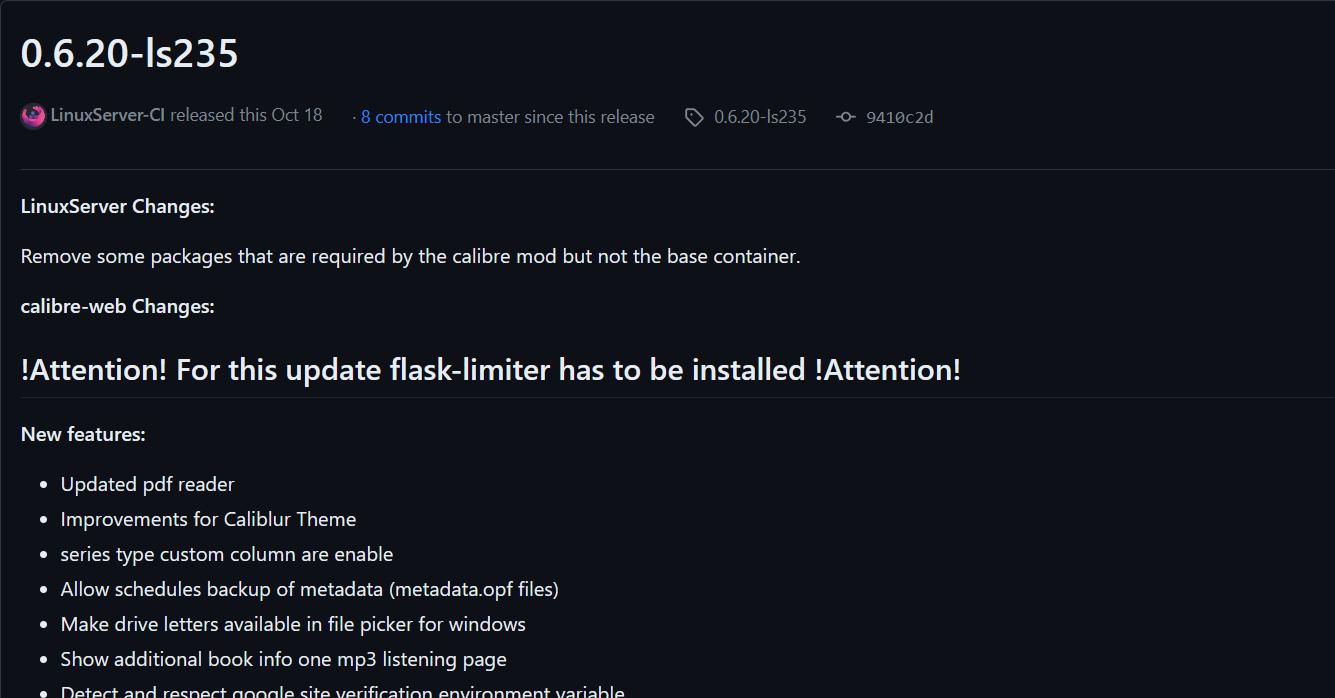Click the 0.6.20-ls235 release title
This screenshot has height=698, width=1335.
pyautogui.click(x=129, y=53)
